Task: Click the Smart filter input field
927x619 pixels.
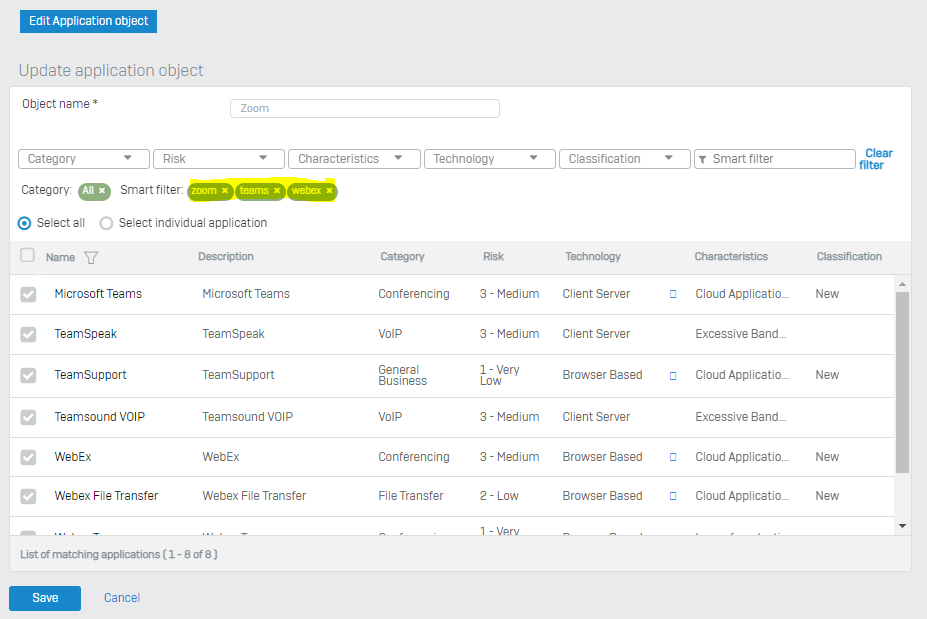Action: 774,158
